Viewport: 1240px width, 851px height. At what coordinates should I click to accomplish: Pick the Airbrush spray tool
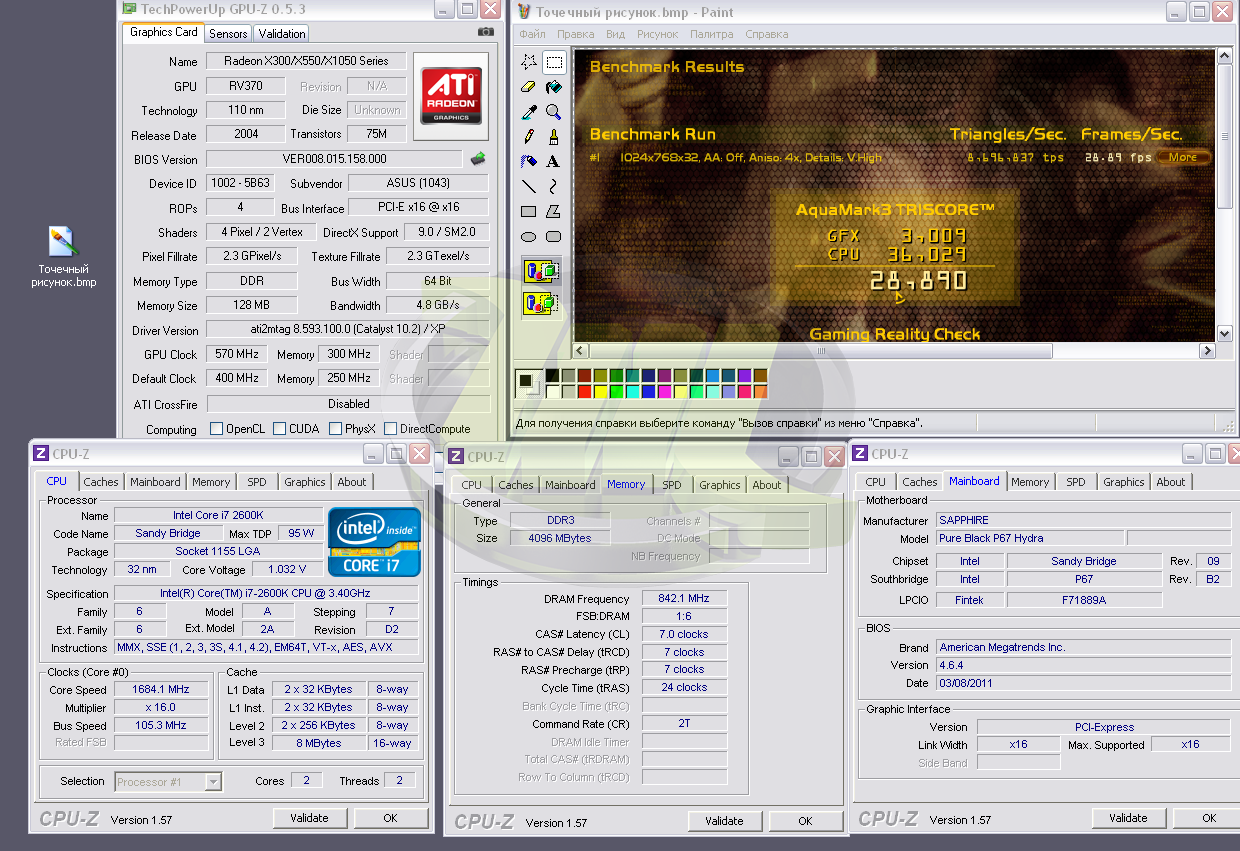(528, 161)
